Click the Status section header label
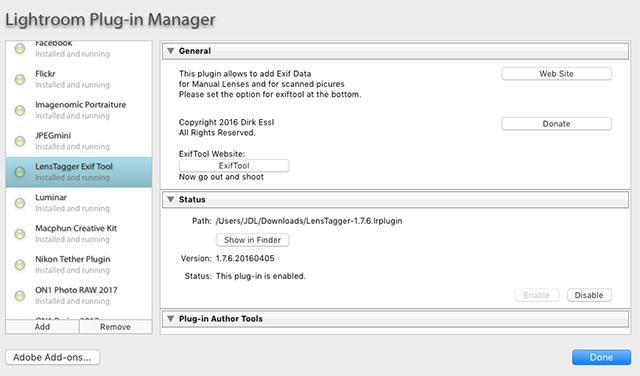Viewport: 640px width, 376px height. coord(192,200)
